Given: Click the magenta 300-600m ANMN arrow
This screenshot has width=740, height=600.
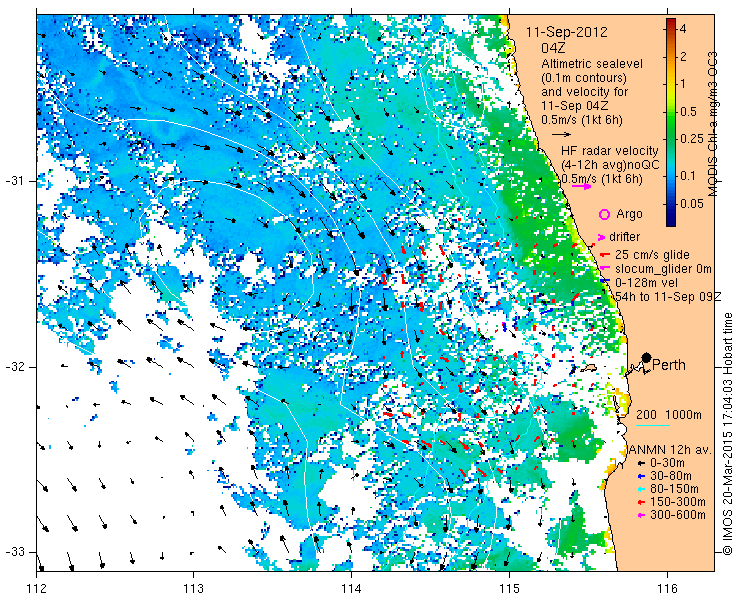Looking at the screenshot, I should pyautogui.click(x=641, y=515).
